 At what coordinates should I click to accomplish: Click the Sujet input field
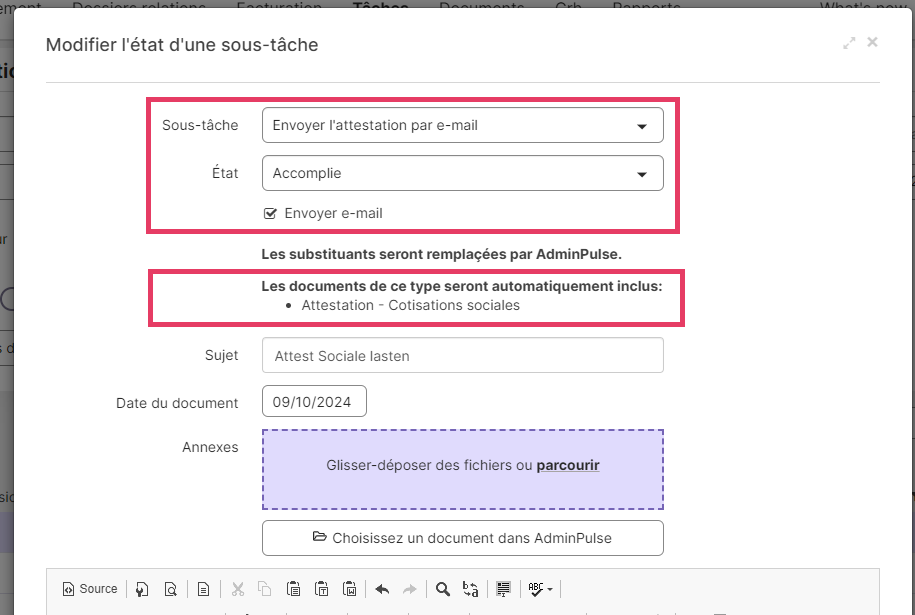tap(463, 355)
